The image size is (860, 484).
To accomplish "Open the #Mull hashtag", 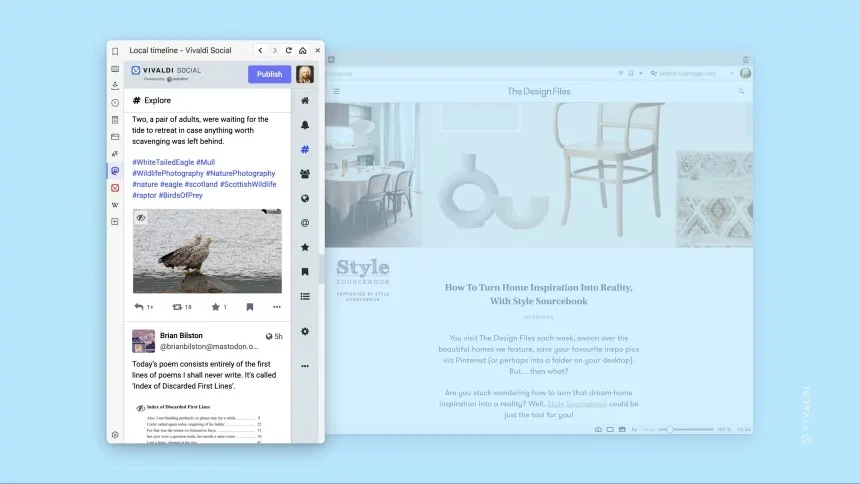I will coord(206,162).
